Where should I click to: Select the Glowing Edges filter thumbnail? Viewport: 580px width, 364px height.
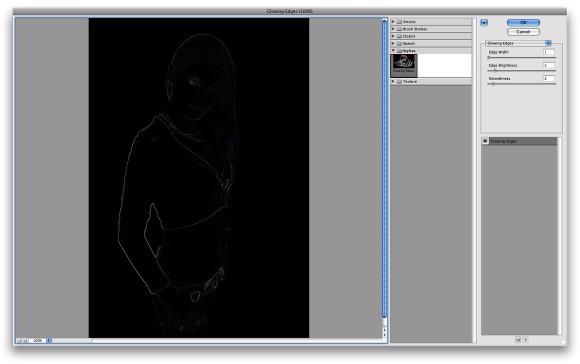tap(404, 65)
